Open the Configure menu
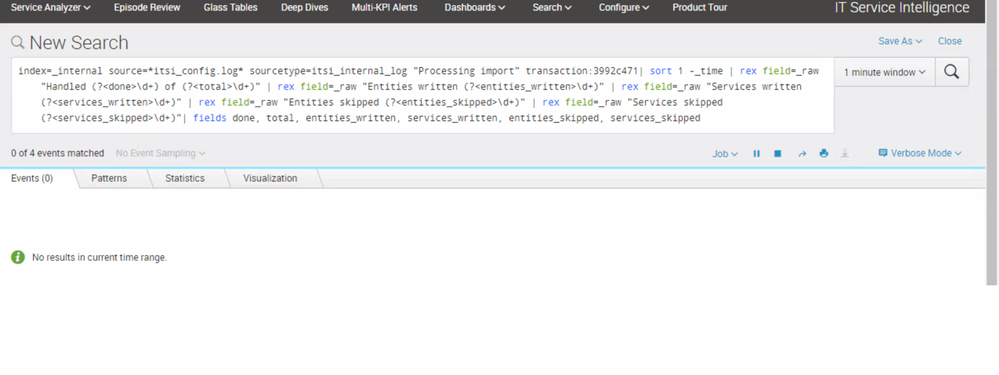The width and height of the screenshot is (999, 375). pyautogui.click(x=624, y=8)
